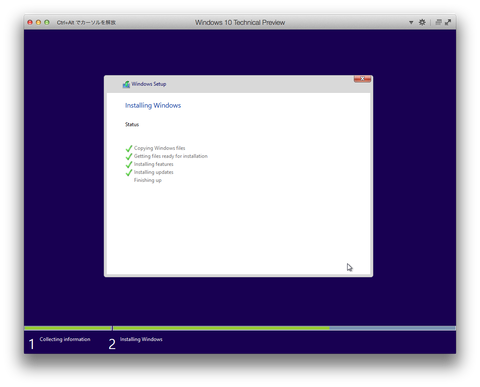Click the Windows Setup title text
The width and height of the screenshot is (480, 387).
pyautogui.click(x=149, y=84)
